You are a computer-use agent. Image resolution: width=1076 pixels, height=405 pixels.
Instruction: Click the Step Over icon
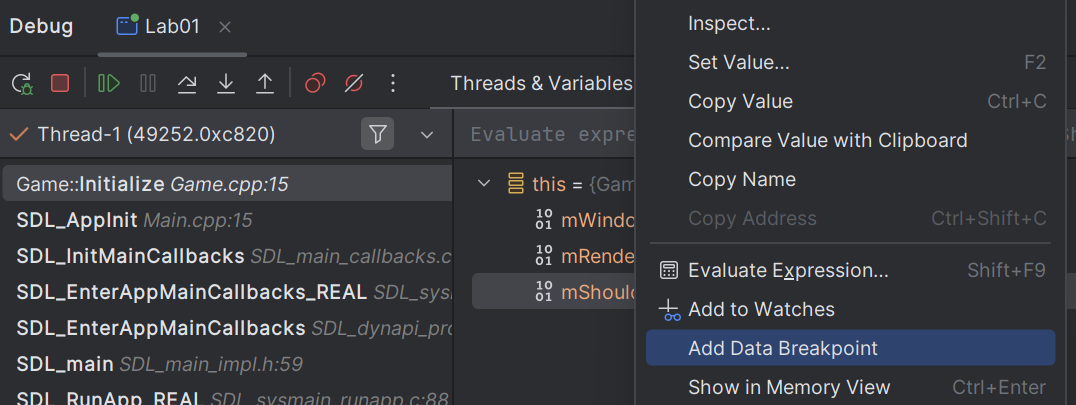187,84
